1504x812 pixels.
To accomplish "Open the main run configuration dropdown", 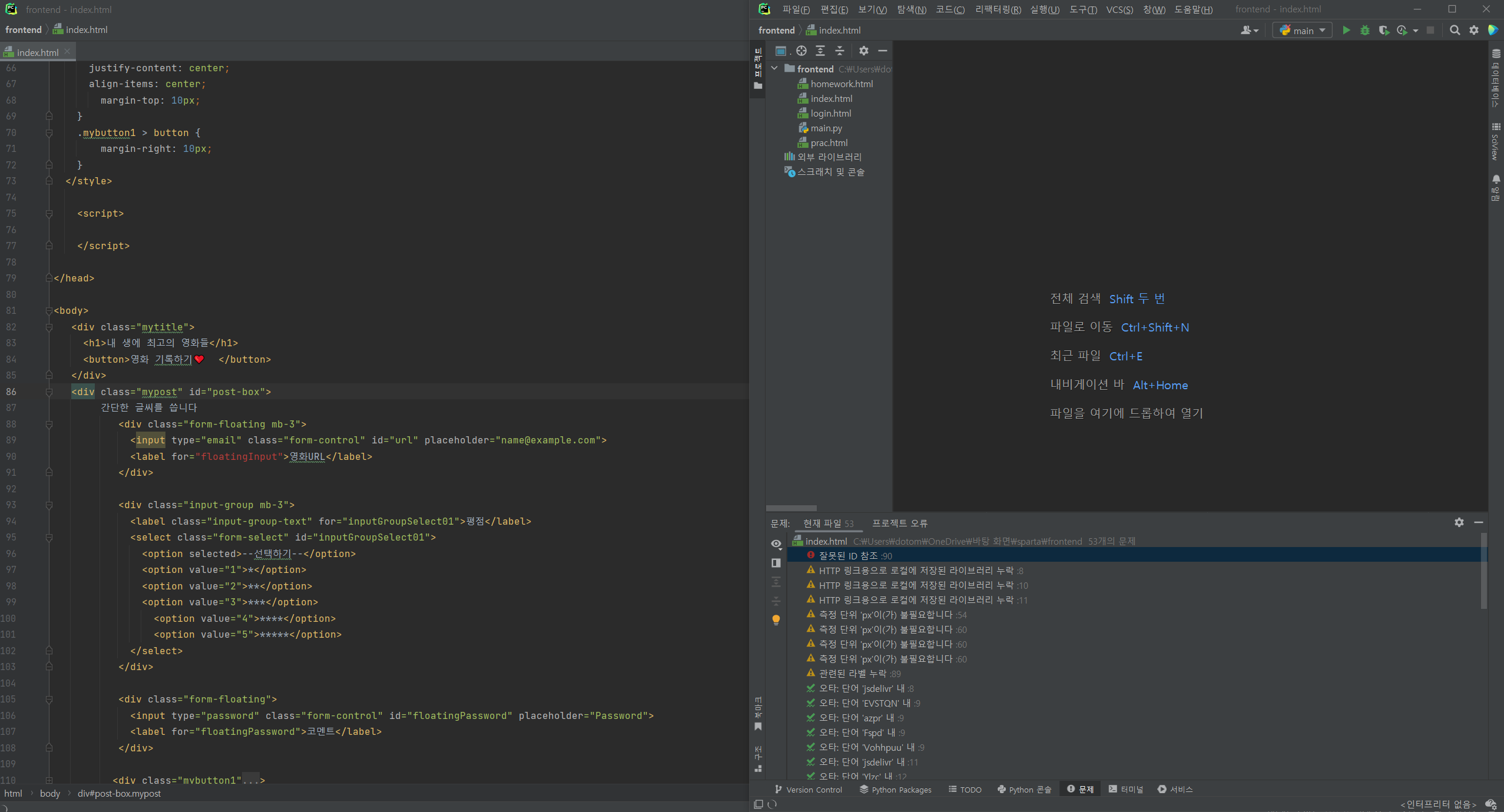I will coord(1302,30).
